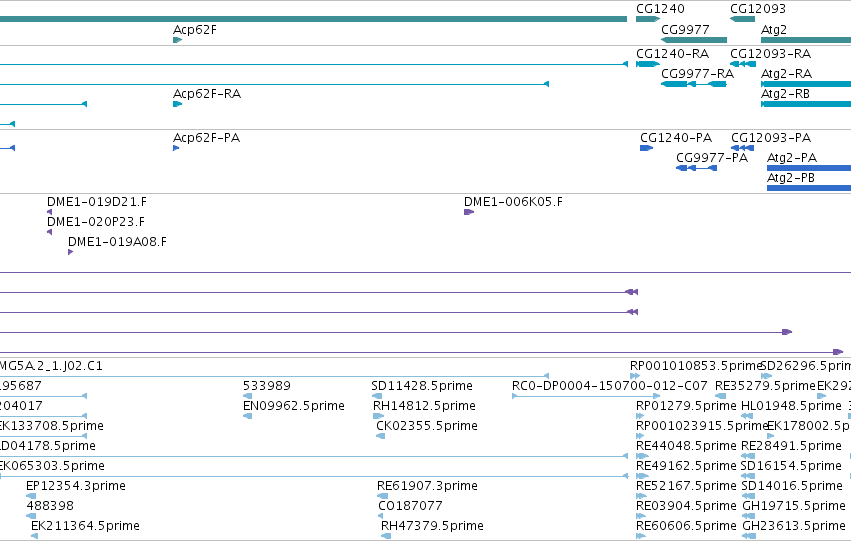This screenshot has height=541, width=851.
Task: Click the CG1240-RA transcript
Action: [647, 64]
